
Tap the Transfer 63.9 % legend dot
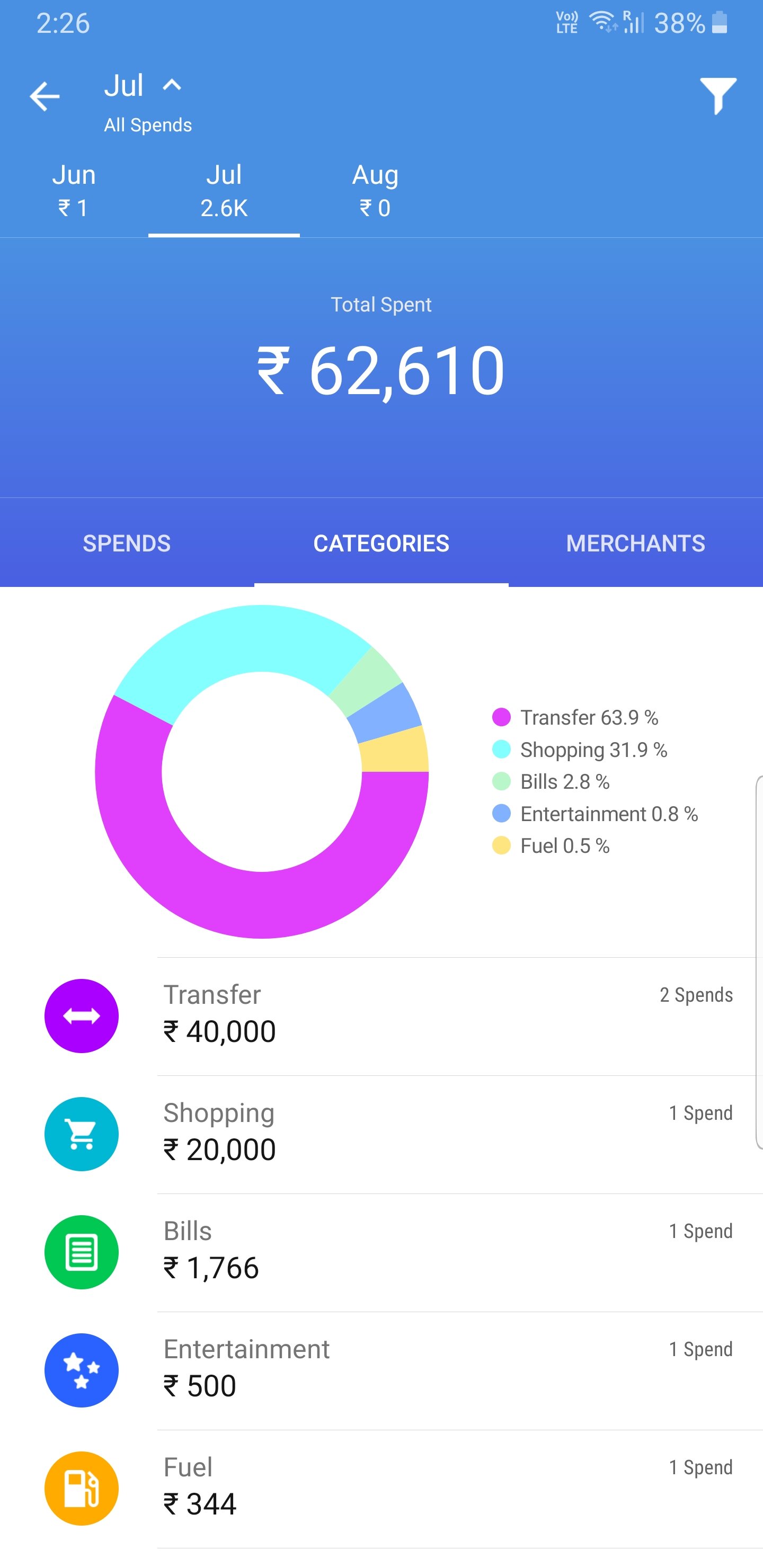501,717
